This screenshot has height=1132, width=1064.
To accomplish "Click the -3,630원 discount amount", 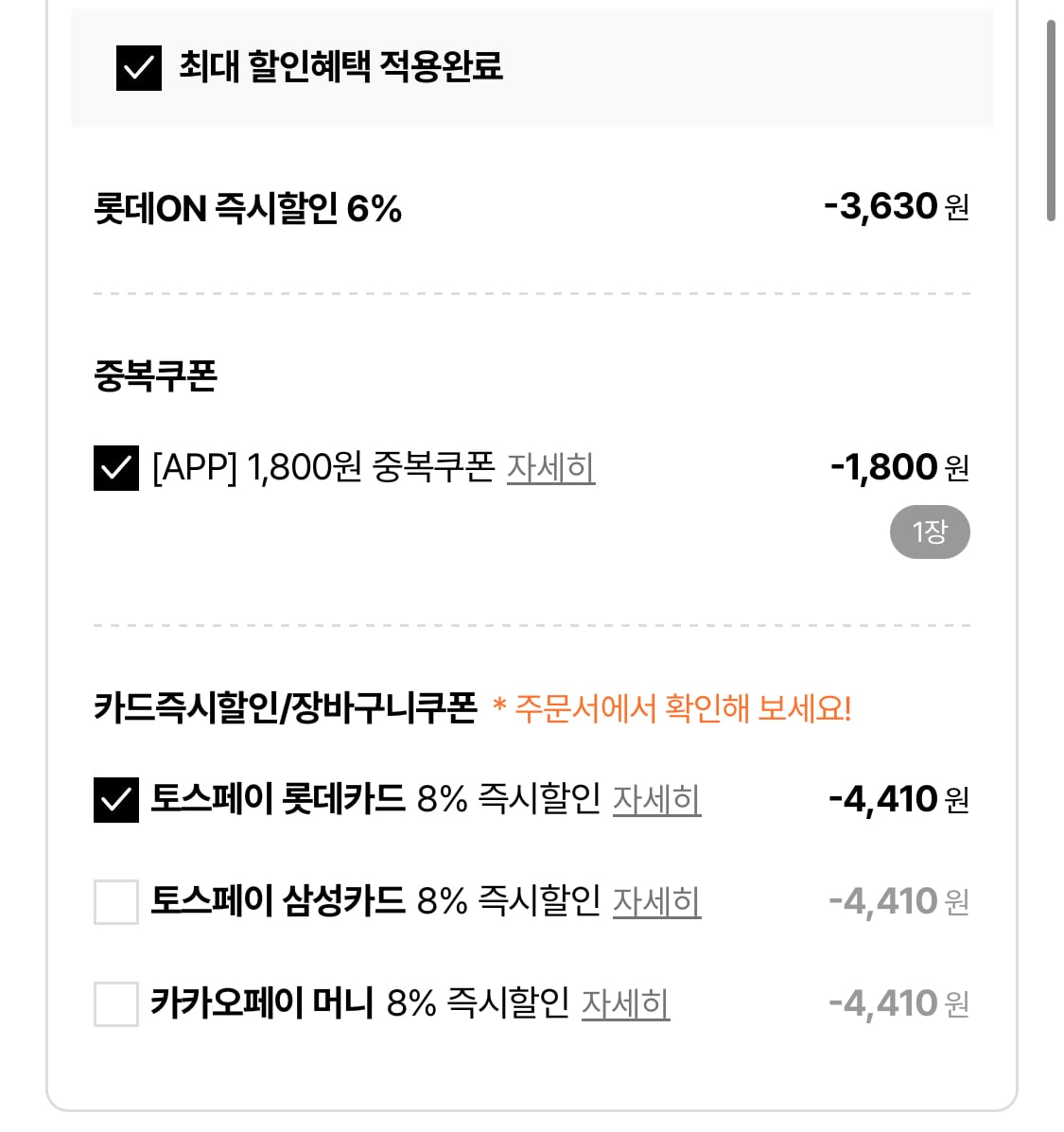I will pyautogui.click(x=897, y=206).
